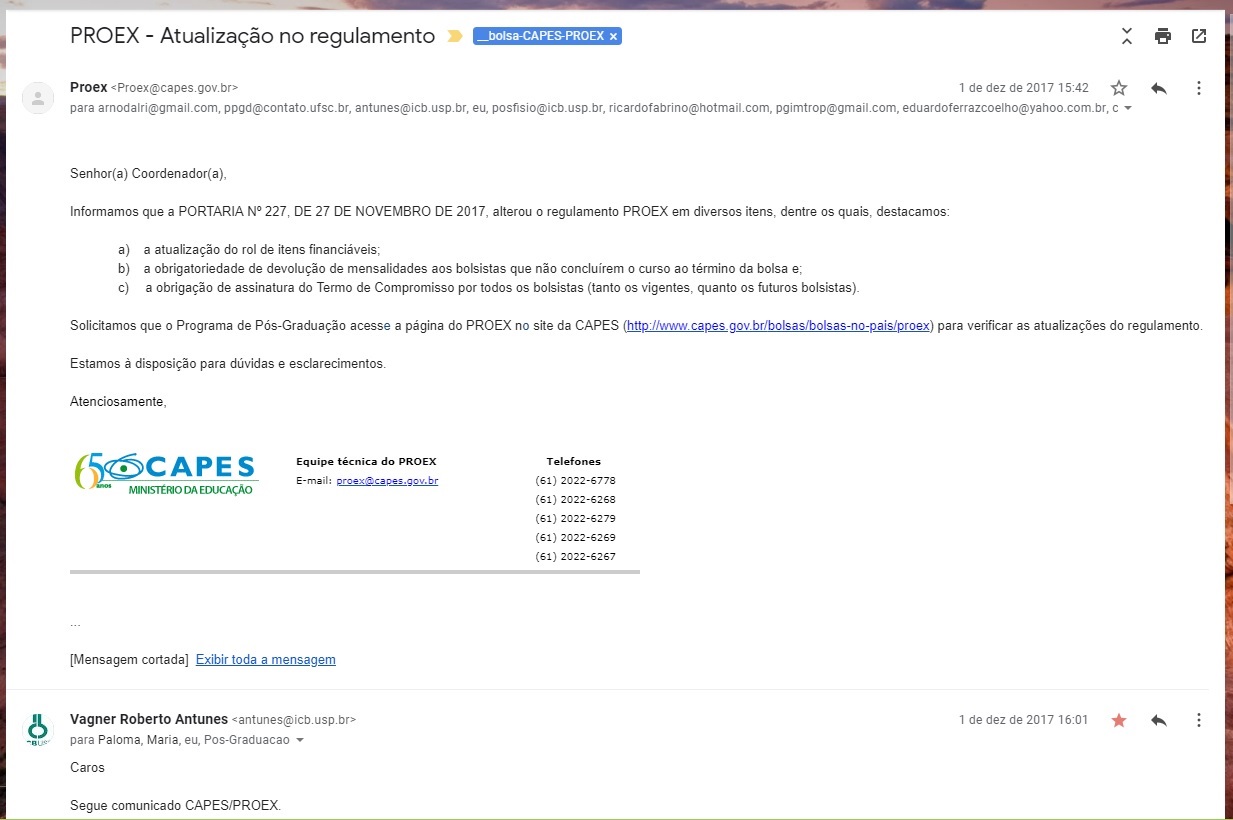Screen dimensions: 1233x820
Task: Click the 'Atenciosamente,' closing line
Action: point(118,402)
